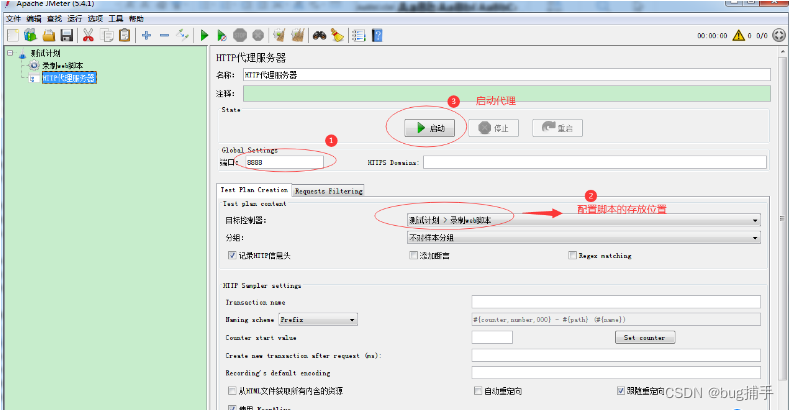Open the 分组 dropdown
Viewport: 789px width, 410px height.
point(584,237)
